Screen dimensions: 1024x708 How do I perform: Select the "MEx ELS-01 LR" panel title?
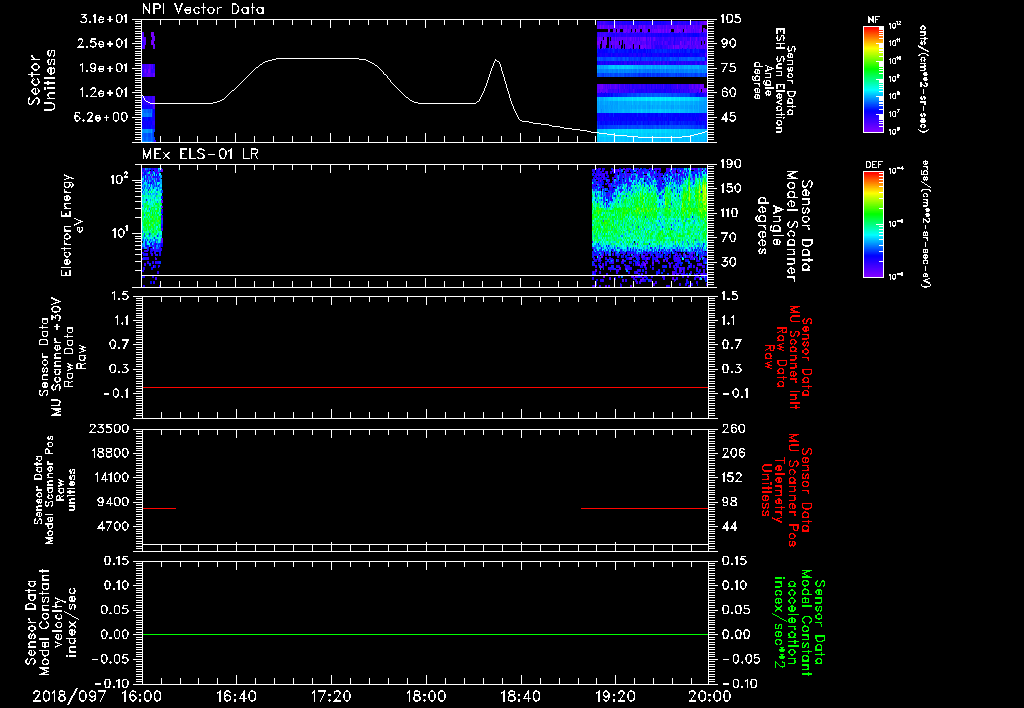coord(200,154)
